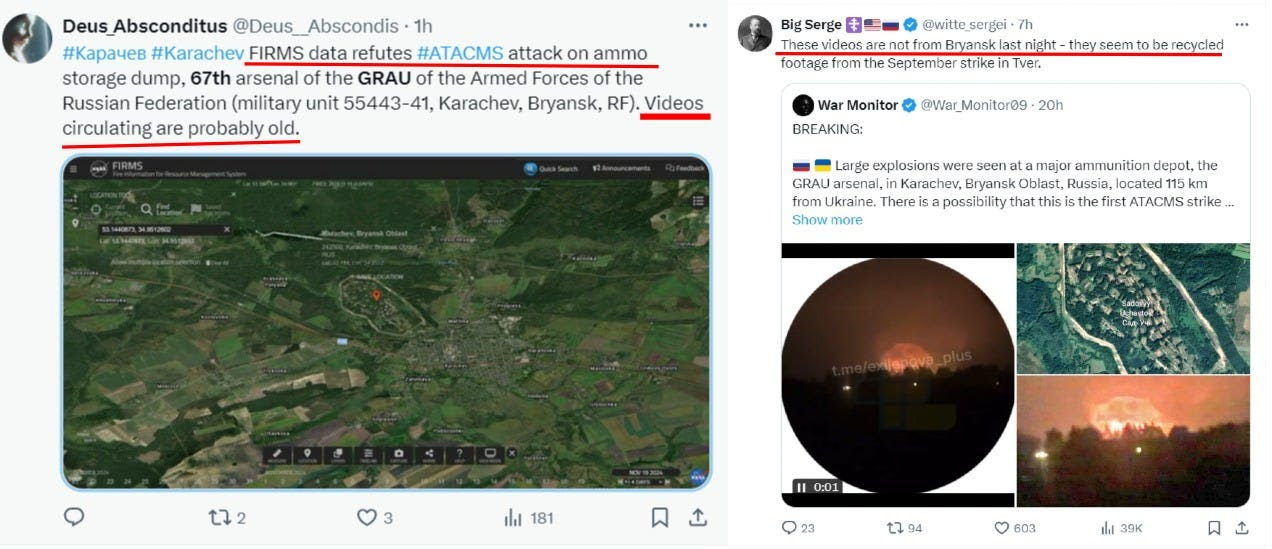Reply to the Deus_Absconditus tweet
Screen dimensions: 1272x549
click(x=74, y=517)
